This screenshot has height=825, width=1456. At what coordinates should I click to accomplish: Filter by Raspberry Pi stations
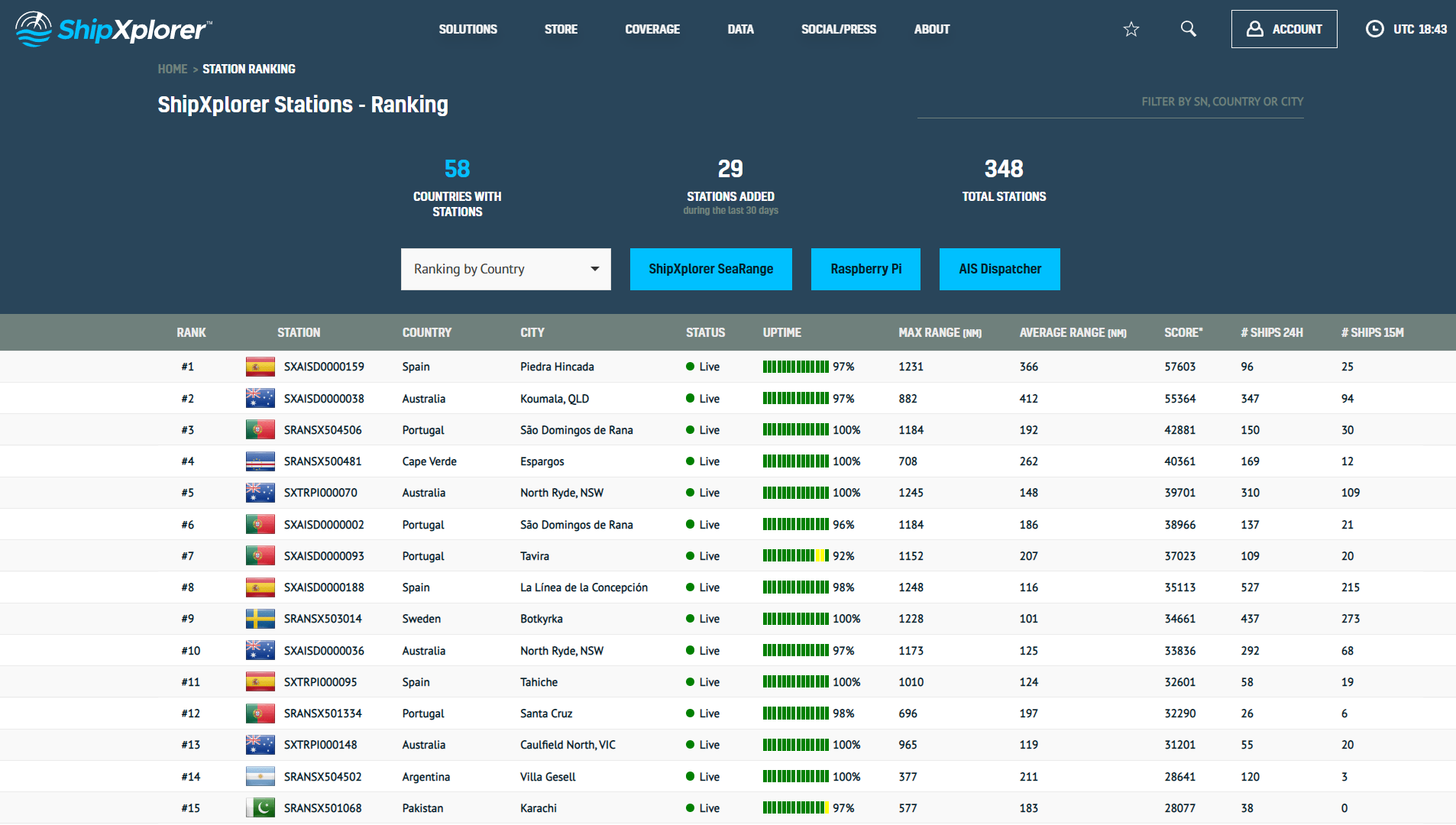click(866, 269)
